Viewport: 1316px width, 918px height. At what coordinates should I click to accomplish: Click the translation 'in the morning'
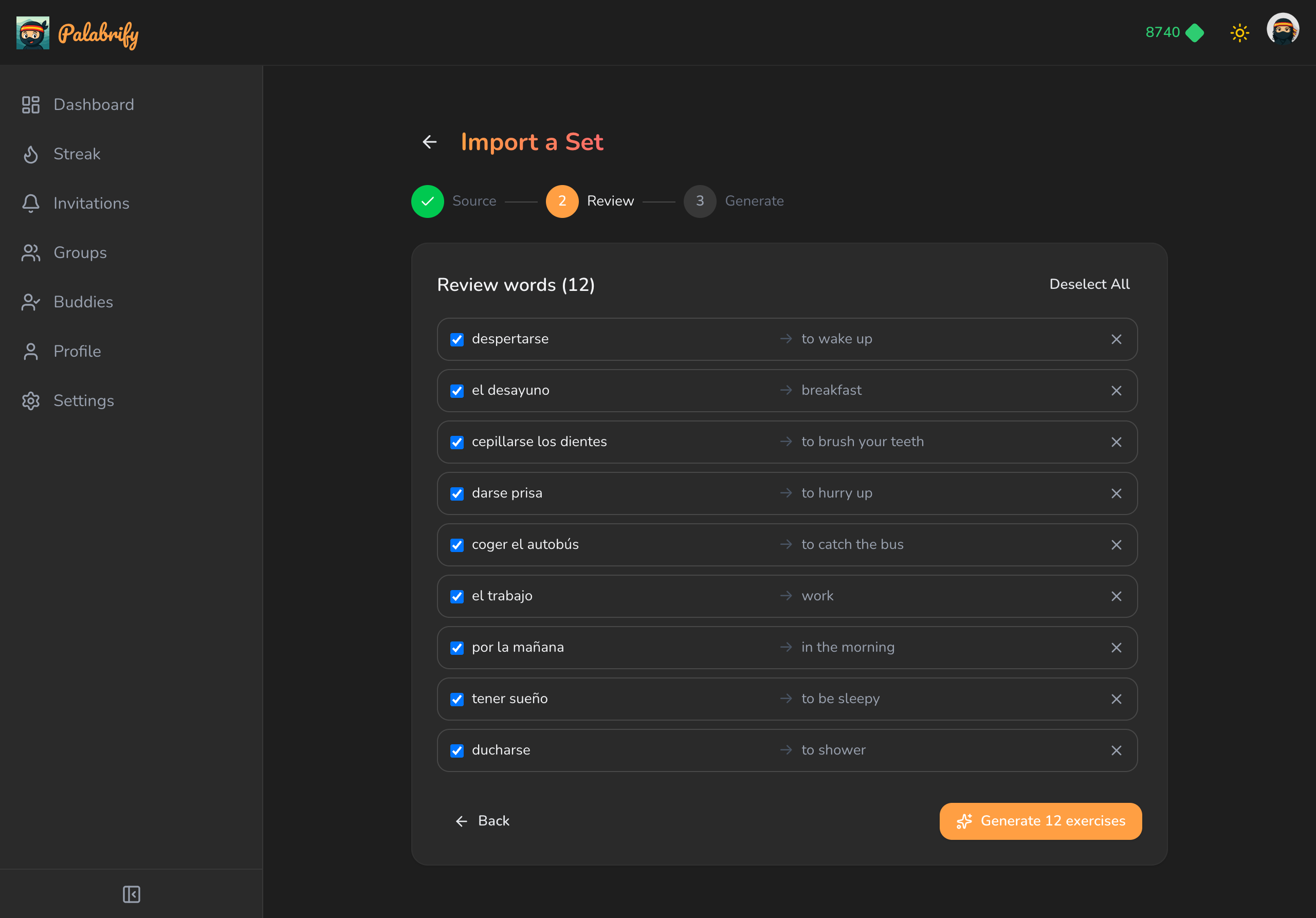pyautogui.click(x=847, y=648)
